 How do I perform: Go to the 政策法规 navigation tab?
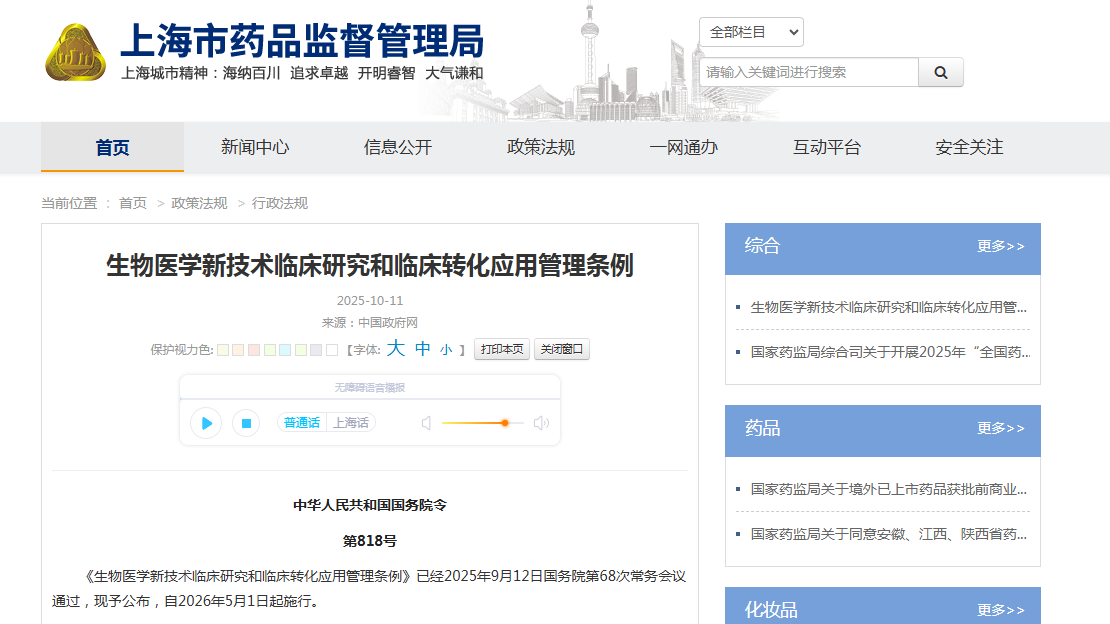[541, 147]
